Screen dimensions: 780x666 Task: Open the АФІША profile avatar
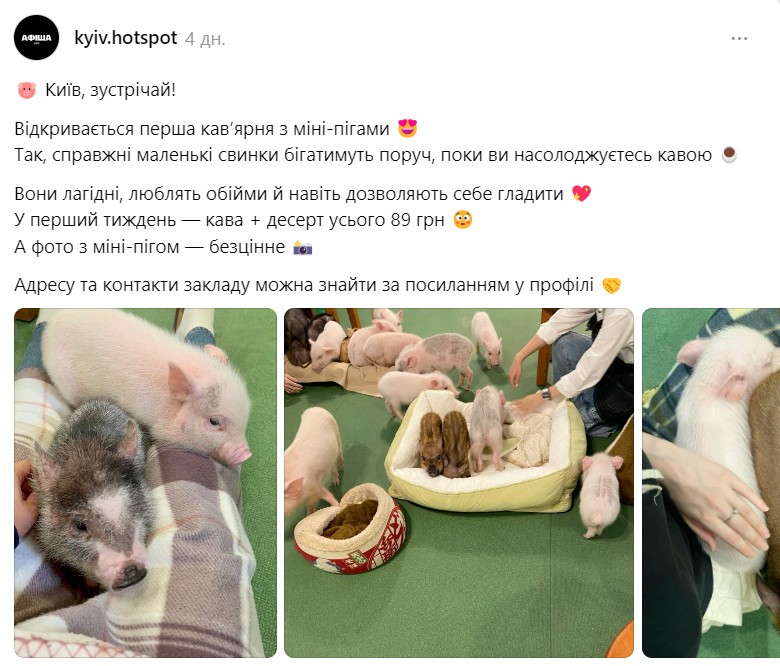pos(36,38)
